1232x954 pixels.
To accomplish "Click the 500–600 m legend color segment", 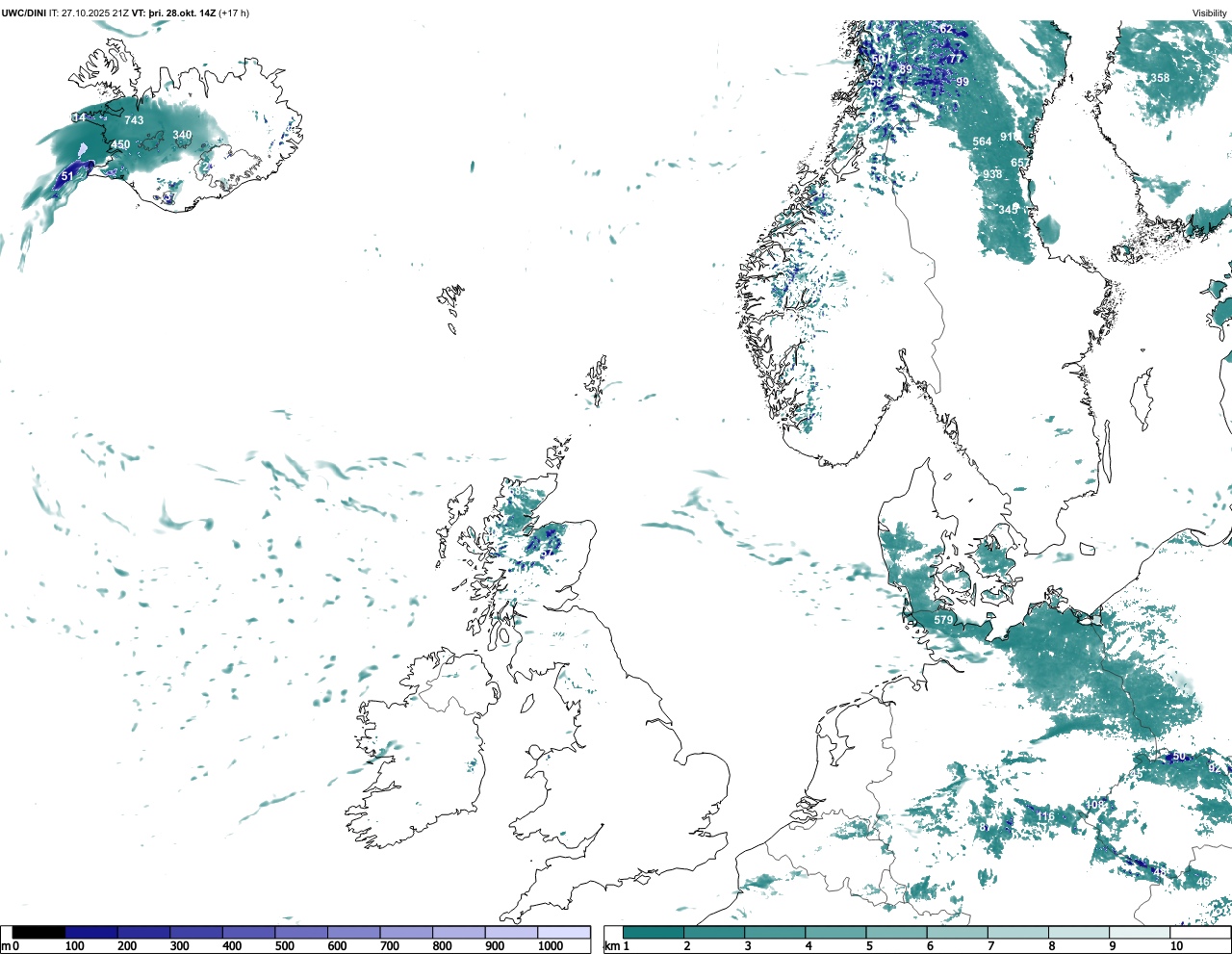I will tap(301, 932).
